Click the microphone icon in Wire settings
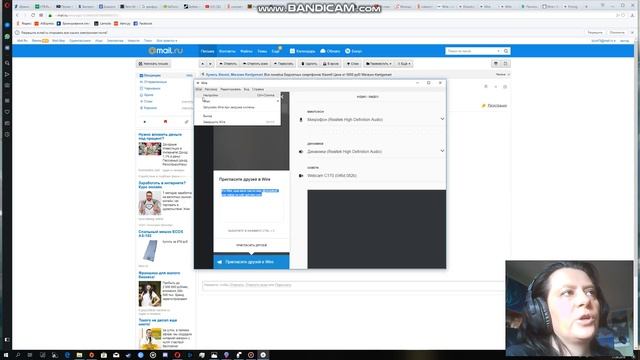640x360 pixels. 301,120
